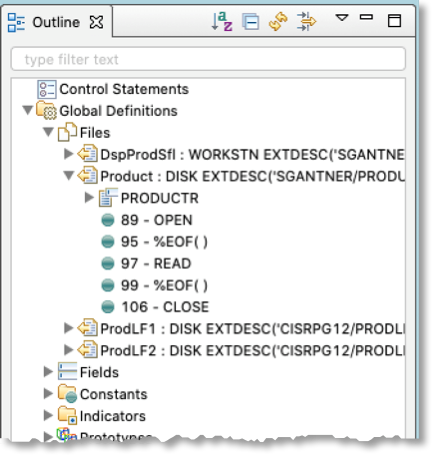Collapse the Global Definitions node
Image resolution: width=432 pixels, height=456 pixels.
click(x=28, y=110)
